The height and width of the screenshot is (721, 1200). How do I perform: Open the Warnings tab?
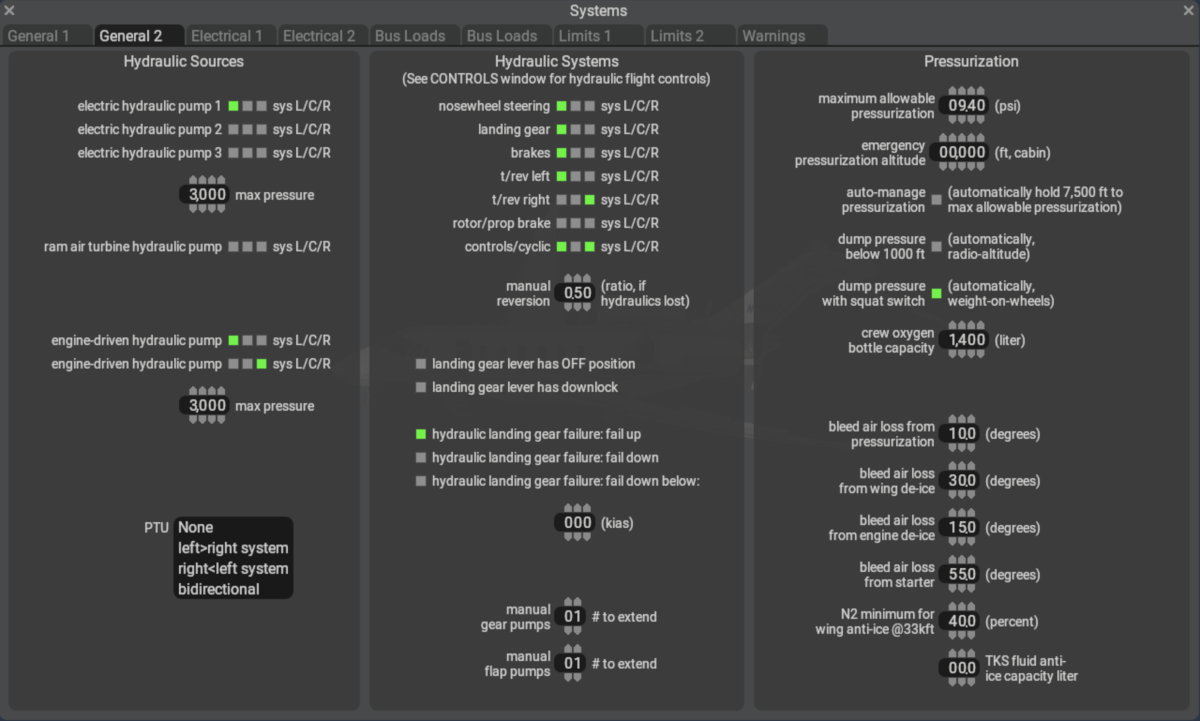pos(773,36)
